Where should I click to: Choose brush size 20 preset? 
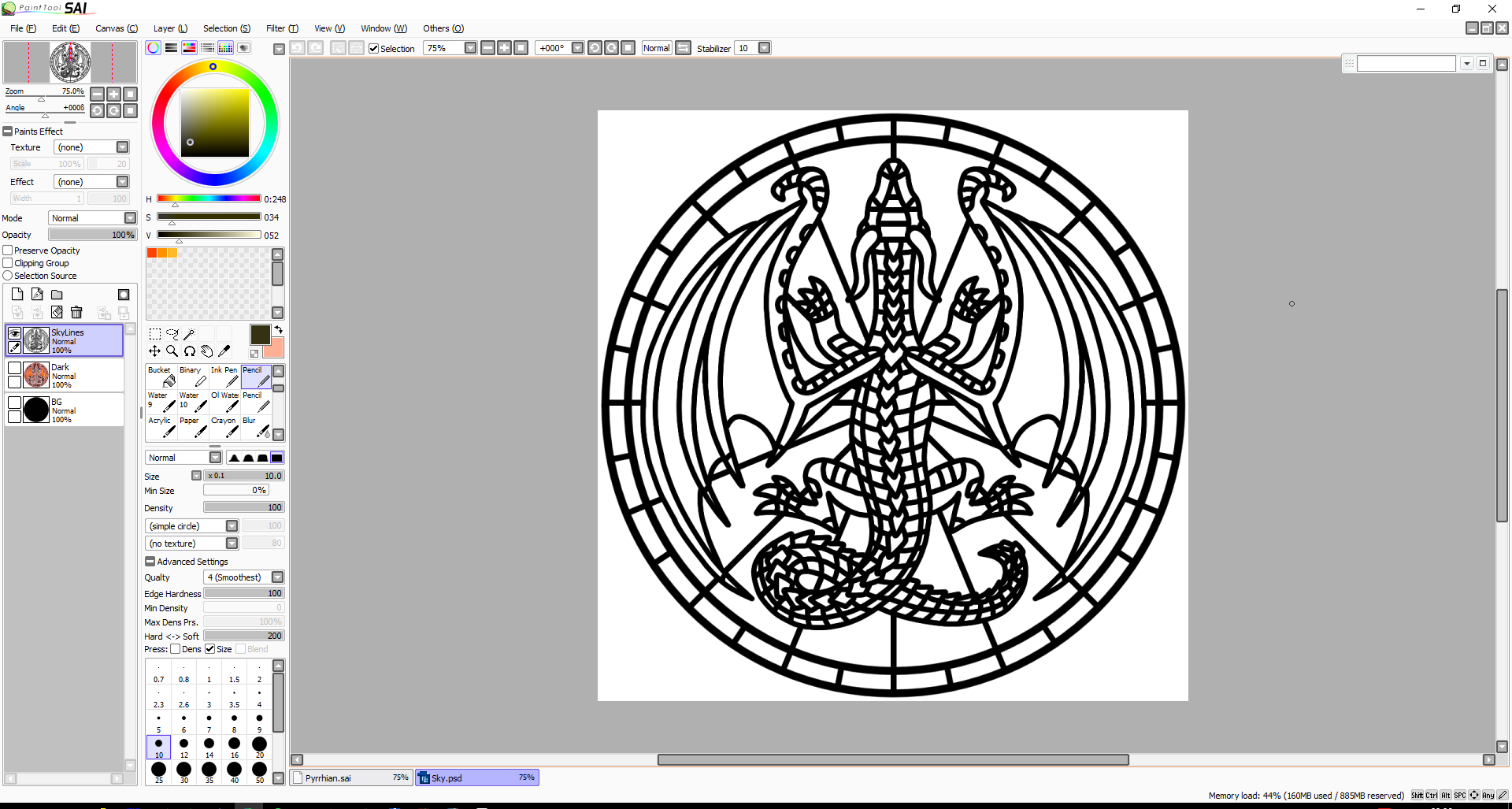point(259,746)
